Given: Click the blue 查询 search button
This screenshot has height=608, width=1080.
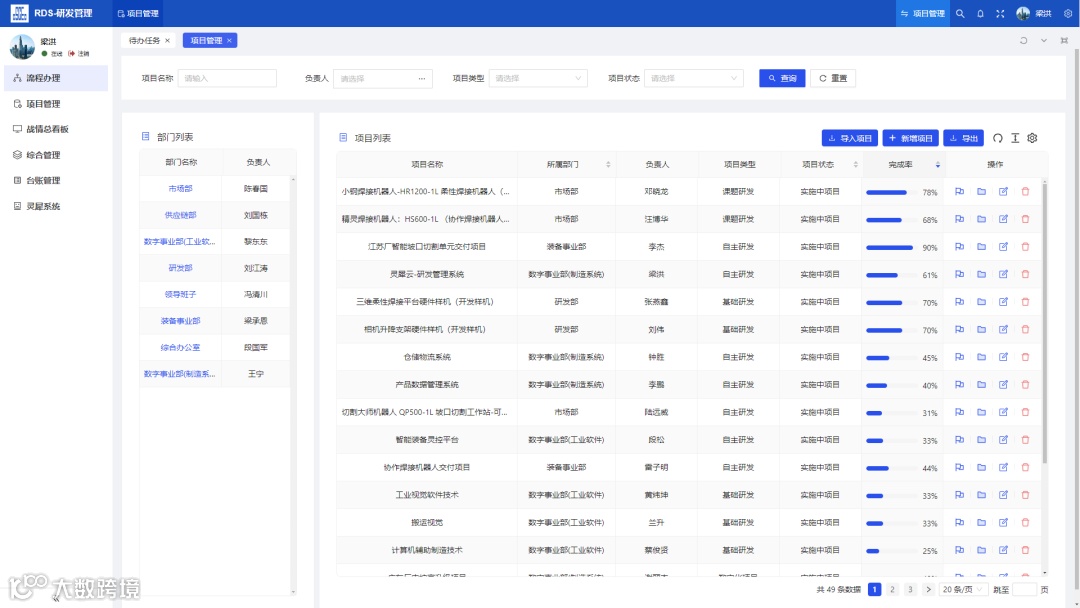Looking at the screenshot, I should click(782, 78).
